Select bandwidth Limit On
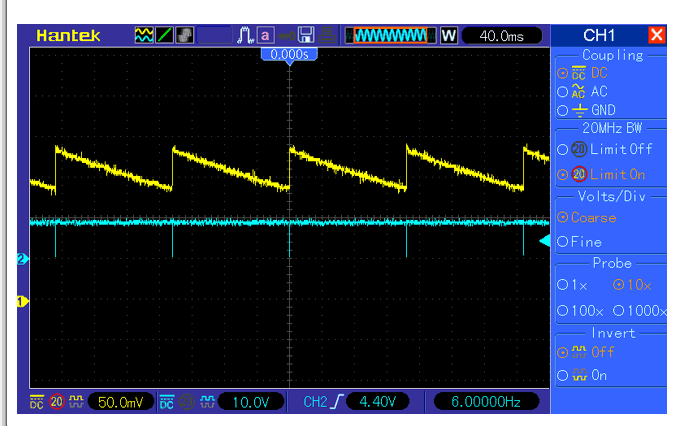 point(601,175)
